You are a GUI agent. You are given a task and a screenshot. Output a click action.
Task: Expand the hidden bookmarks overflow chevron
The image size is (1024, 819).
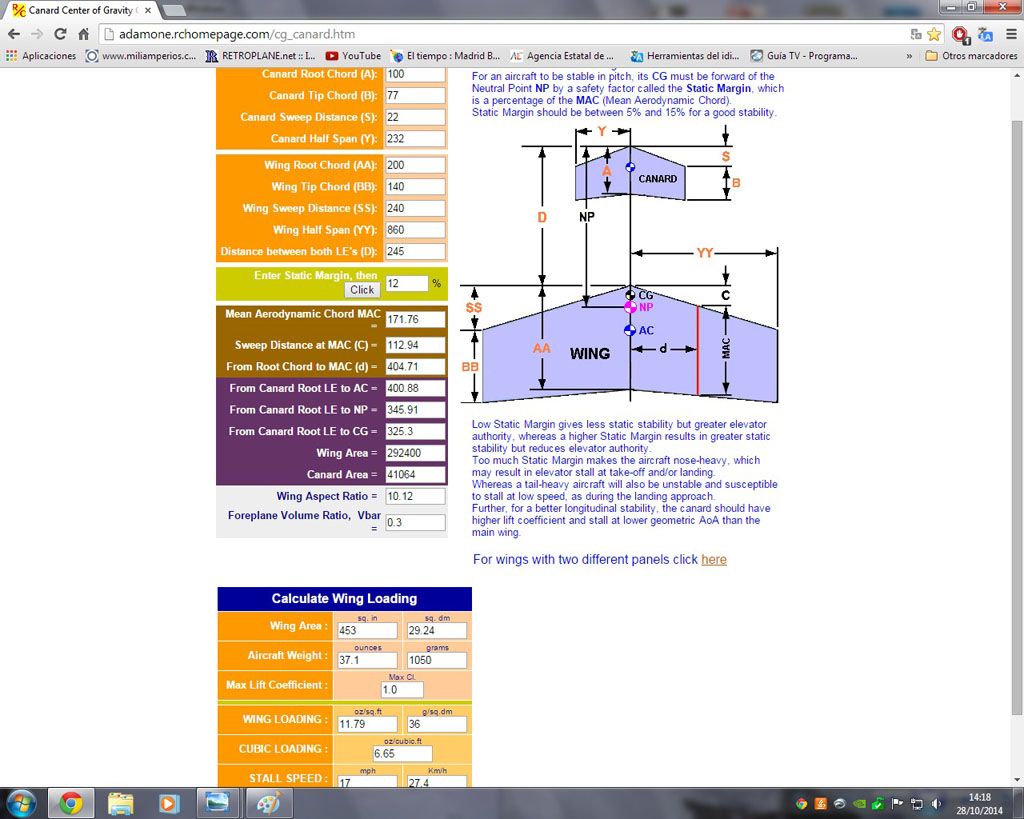(908, 56)
